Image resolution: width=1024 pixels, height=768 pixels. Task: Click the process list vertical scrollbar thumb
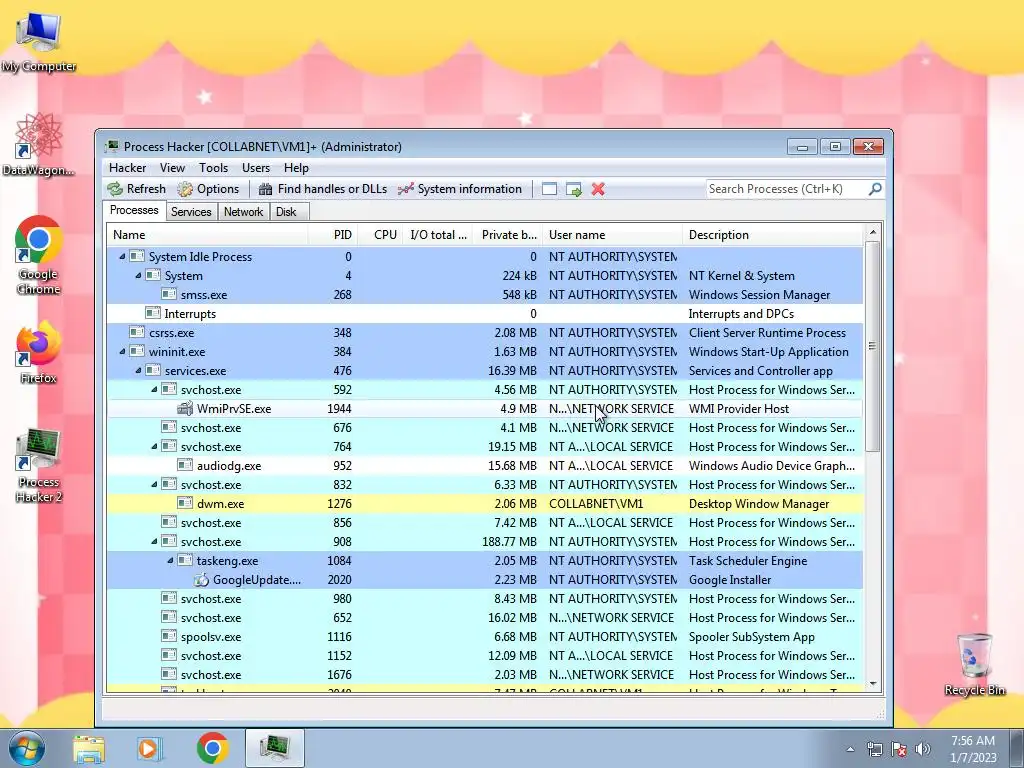872,346
